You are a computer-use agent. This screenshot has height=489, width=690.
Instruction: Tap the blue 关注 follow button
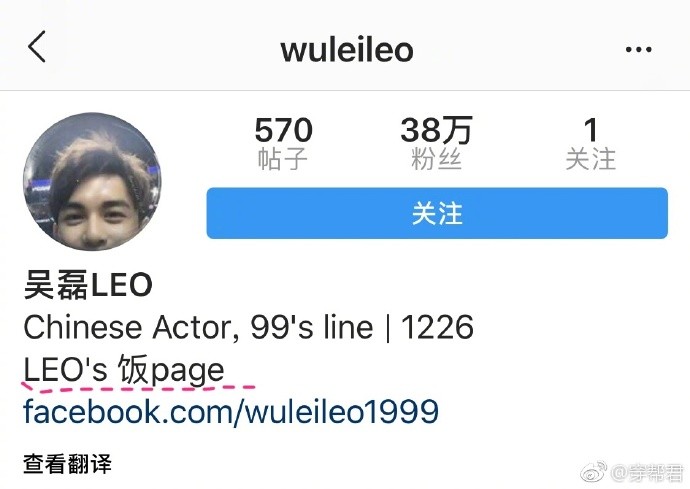click(437, 213)
